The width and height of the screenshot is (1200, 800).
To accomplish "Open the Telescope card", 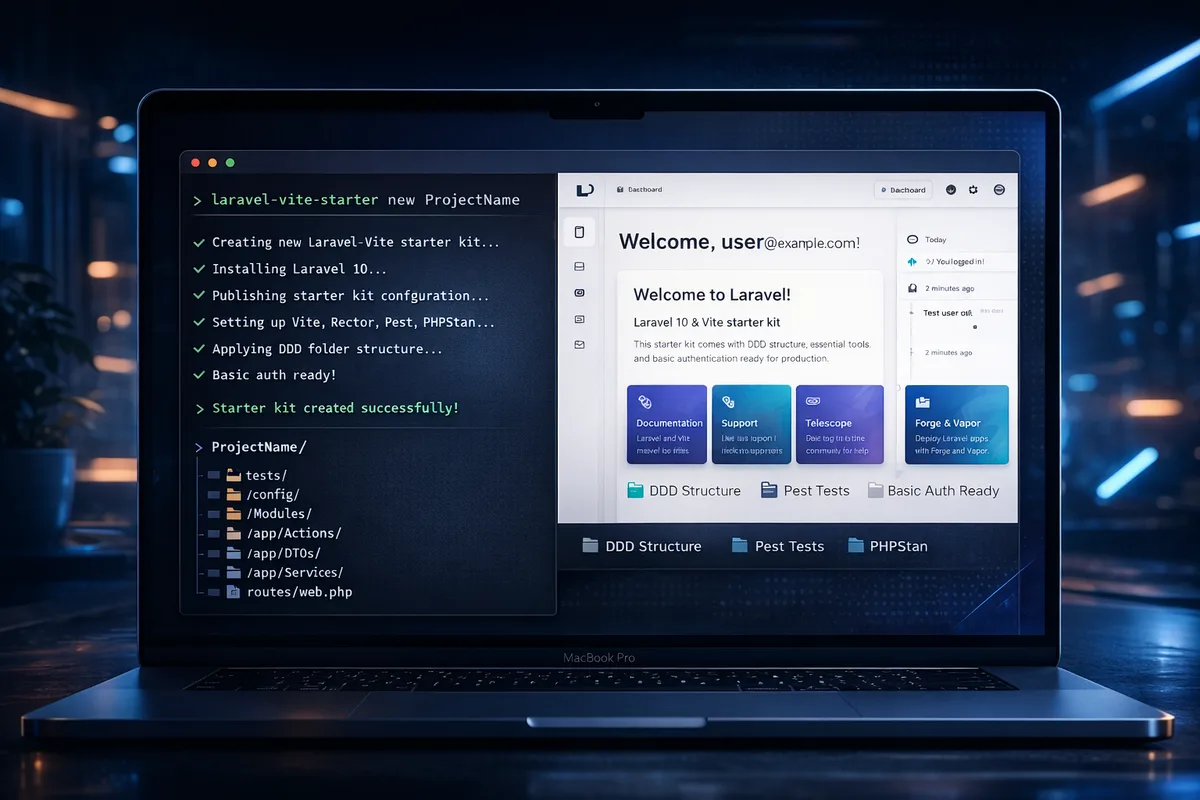I will [x=839, y=424].
